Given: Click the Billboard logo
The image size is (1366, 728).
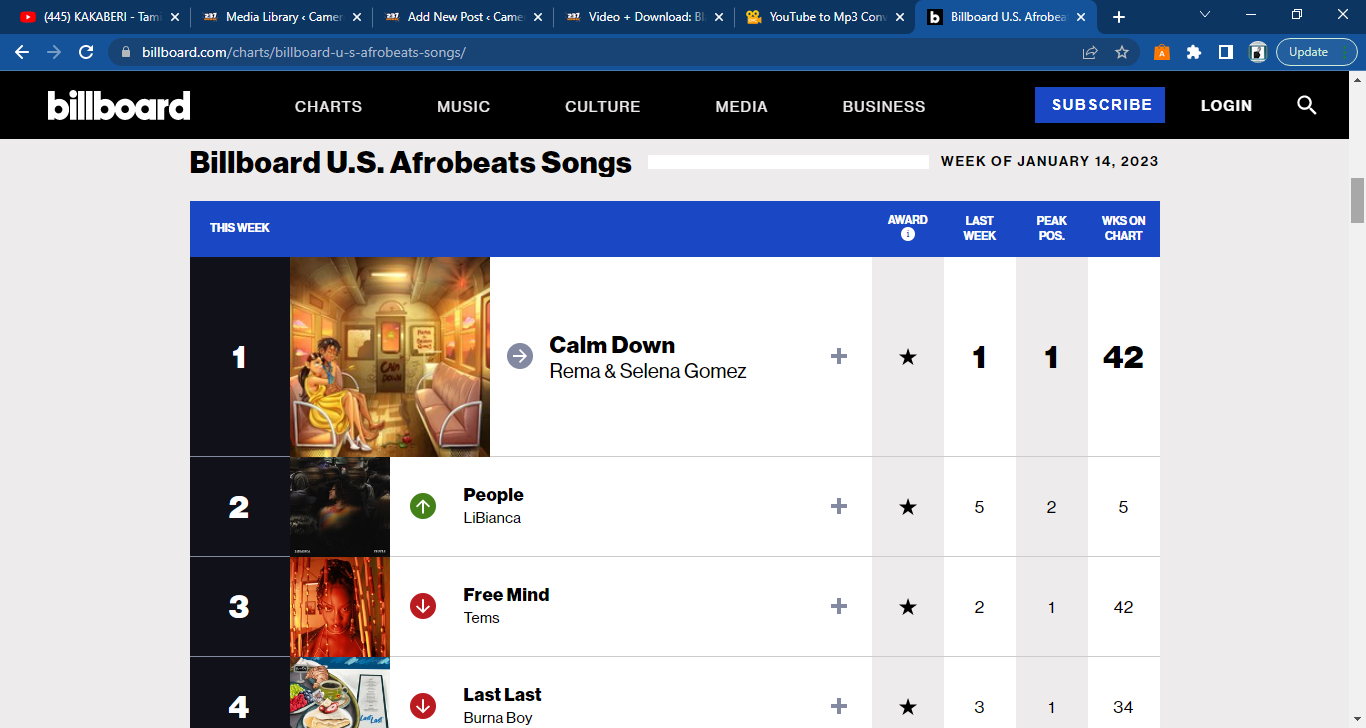Looking at the screenshot, I should 119,105.
